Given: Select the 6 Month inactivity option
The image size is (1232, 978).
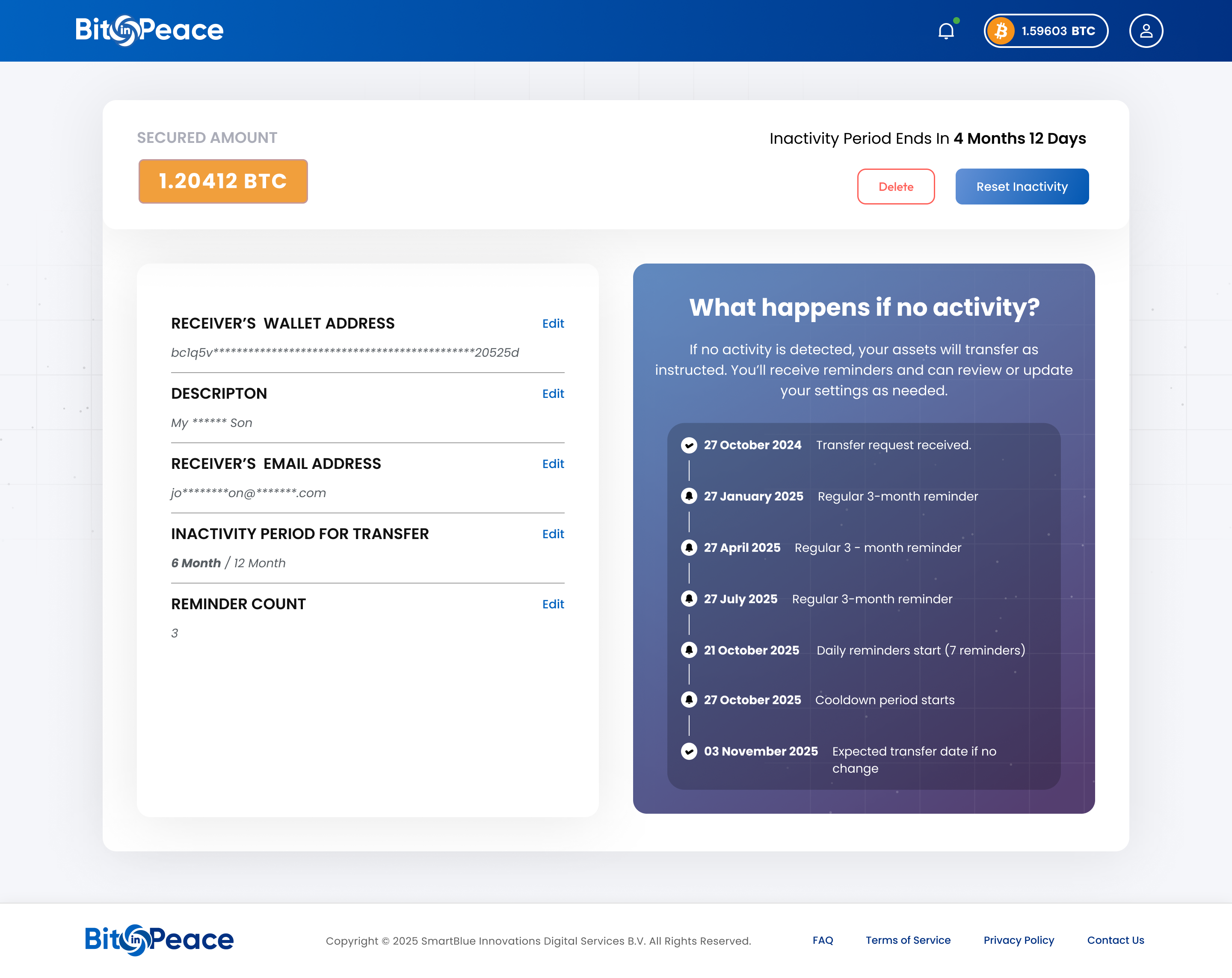Looking at the screenshot, I should click(196, 563).
